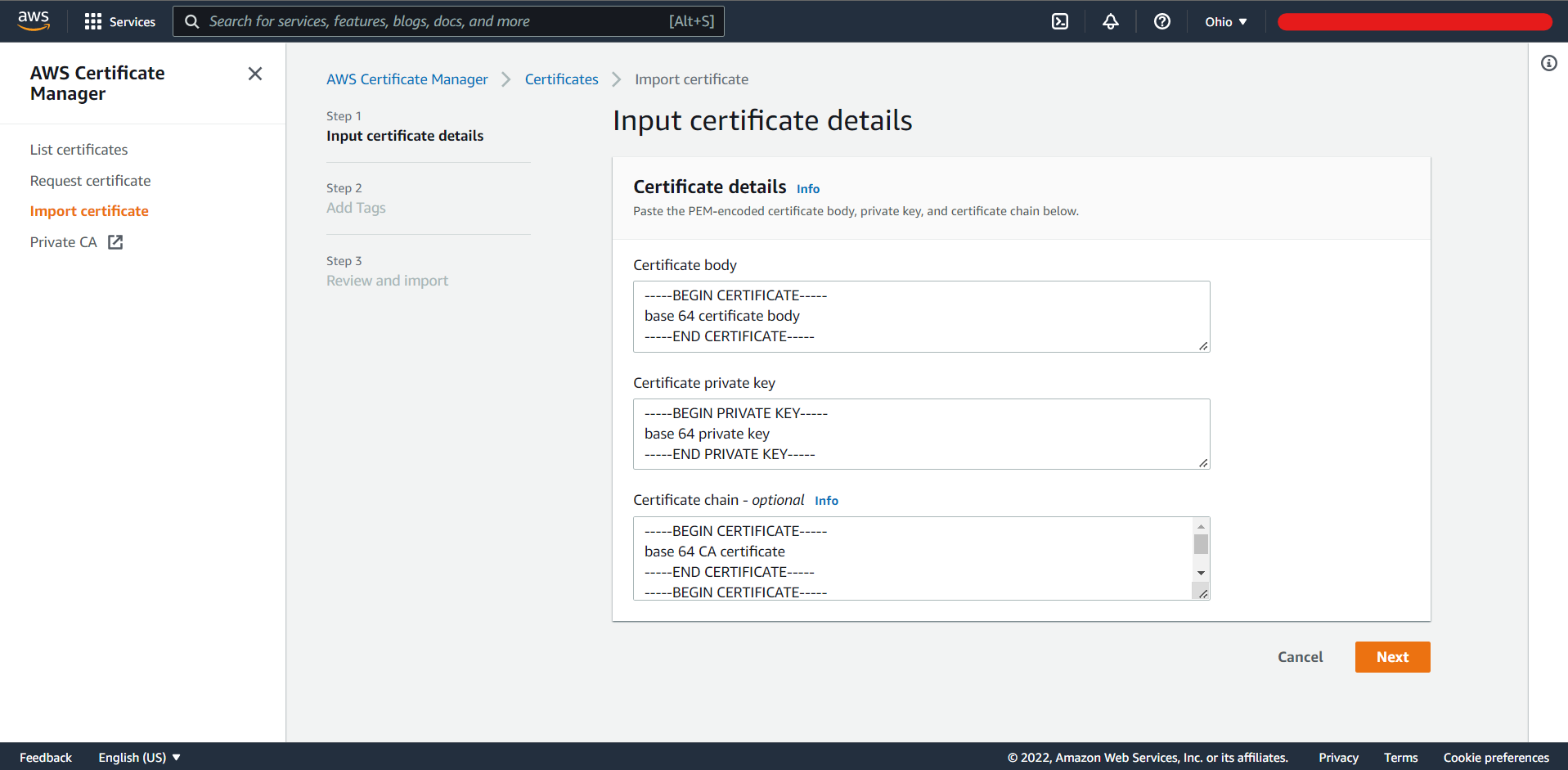Screen dimensions: 1568x770
Task: Click the search magnifier icon
Action: click(x=191, y=21)
